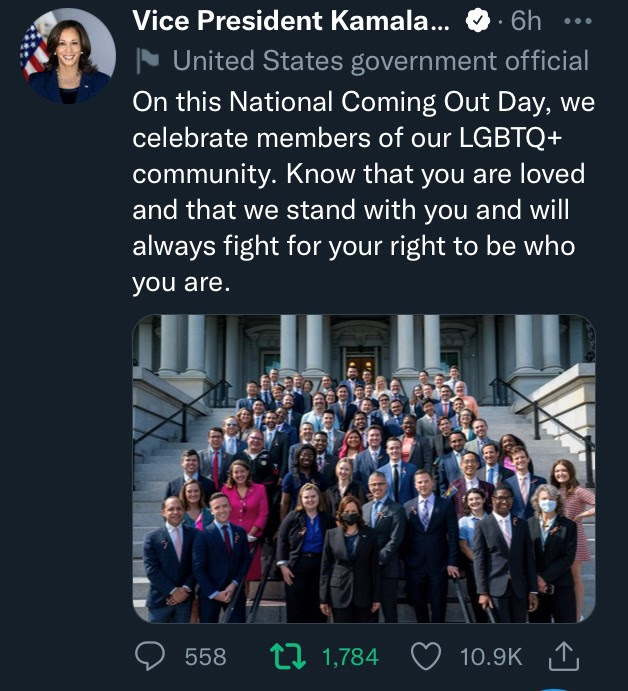Like the tweet with the heart icon
628x691 pixels.
pyautogui.click(x=427, y=656)
